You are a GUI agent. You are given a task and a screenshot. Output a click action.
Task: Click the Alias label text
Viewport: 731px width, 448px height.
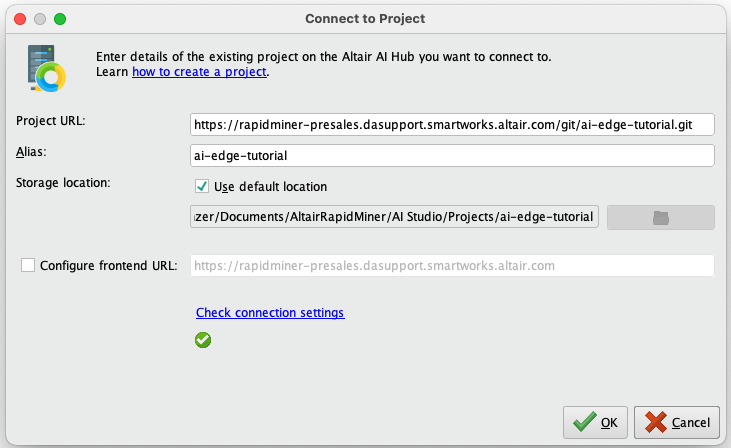[x=32, y=152]
